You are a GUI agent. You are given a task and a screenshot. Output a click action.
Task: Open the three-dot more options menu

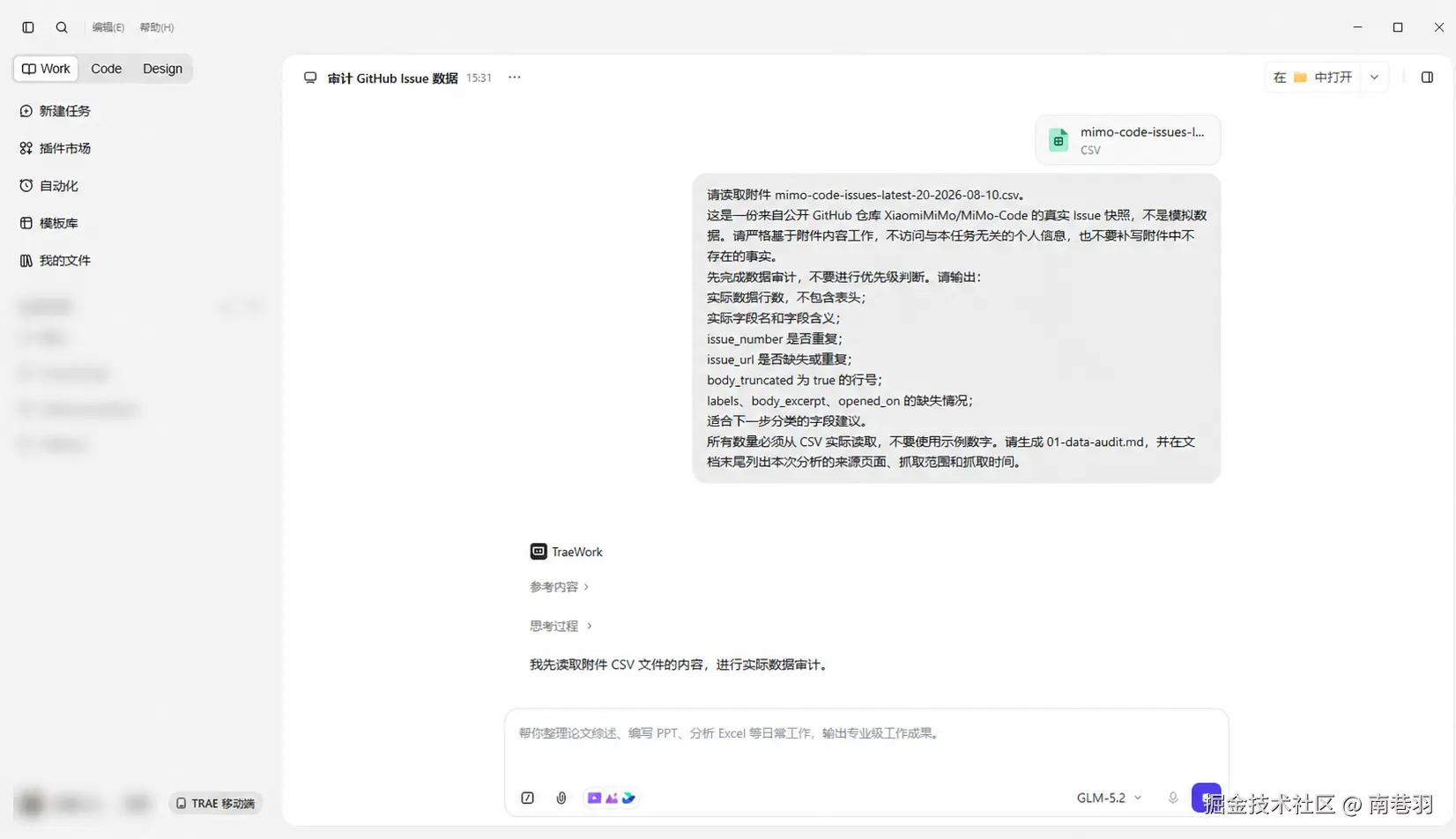coord(515,78)
